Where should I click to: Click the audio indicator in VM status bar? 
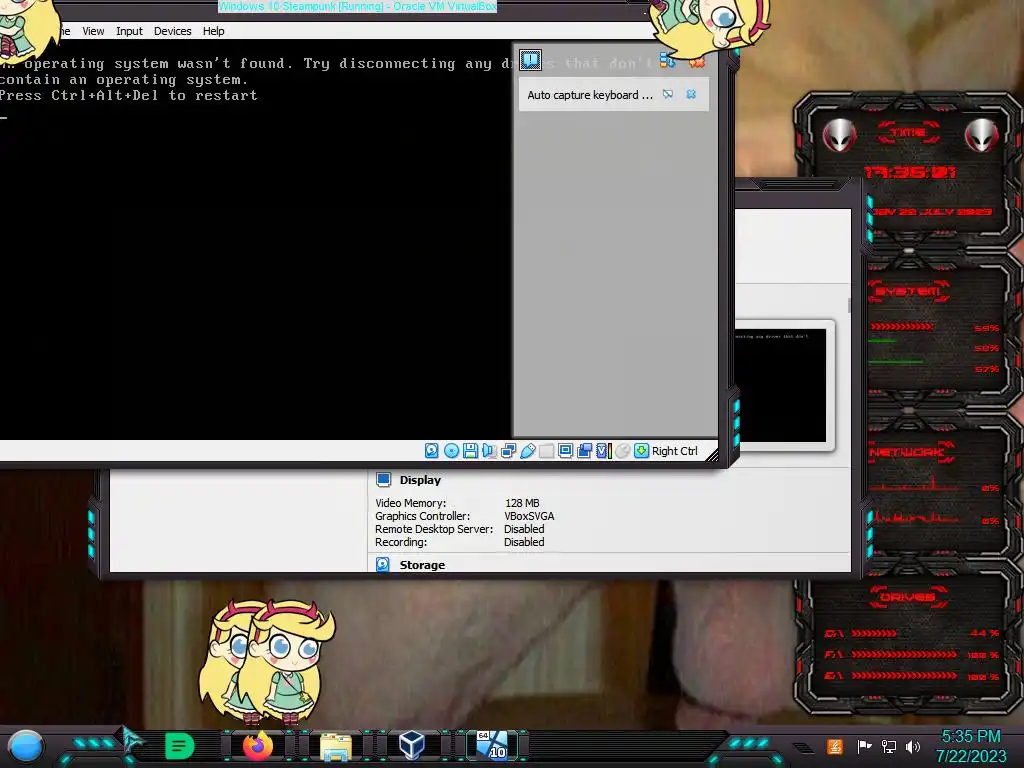[x=489, y=451]
